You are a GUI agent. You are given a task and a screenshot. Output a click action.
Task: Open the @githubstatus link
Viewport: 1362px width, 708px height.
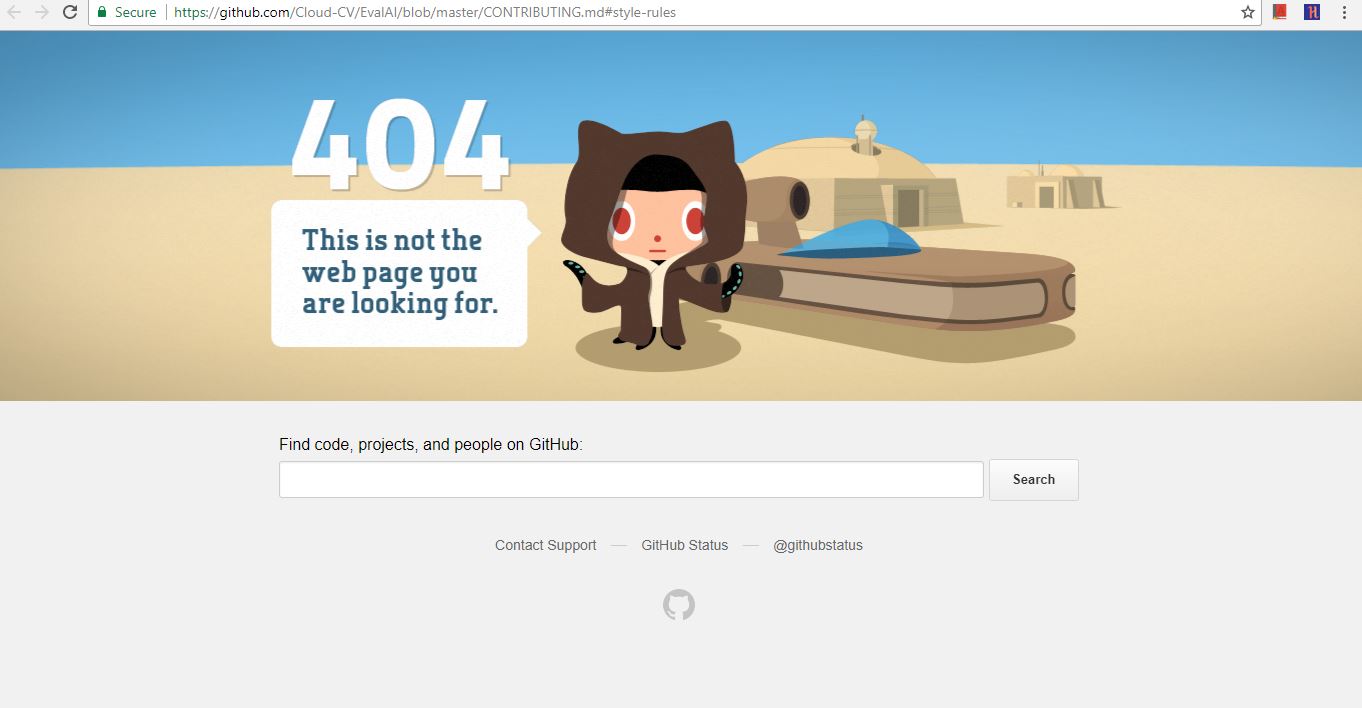tap(818, 545)
